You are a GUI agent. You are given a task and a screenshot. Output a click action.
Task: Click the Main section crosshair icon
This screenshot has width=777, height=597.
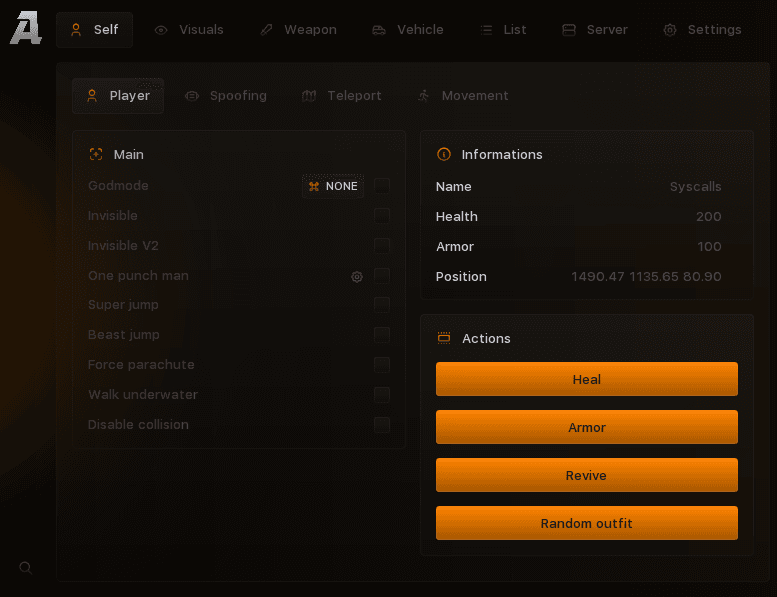[x=96, y=155]
